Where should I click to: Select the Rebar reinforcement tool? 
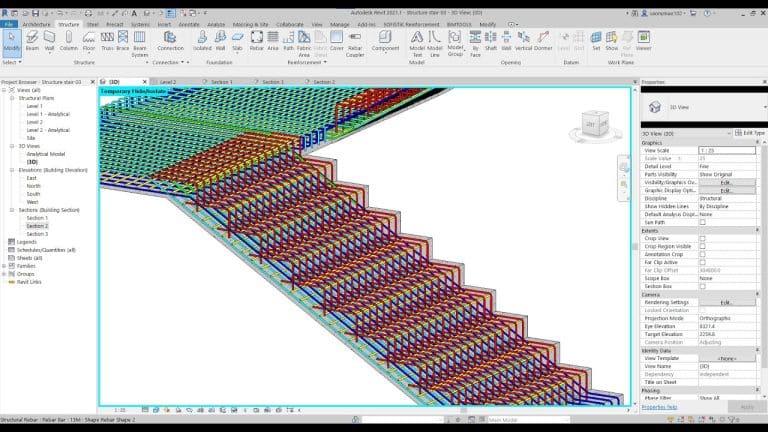pyautogui.click(x=257, y=41)
